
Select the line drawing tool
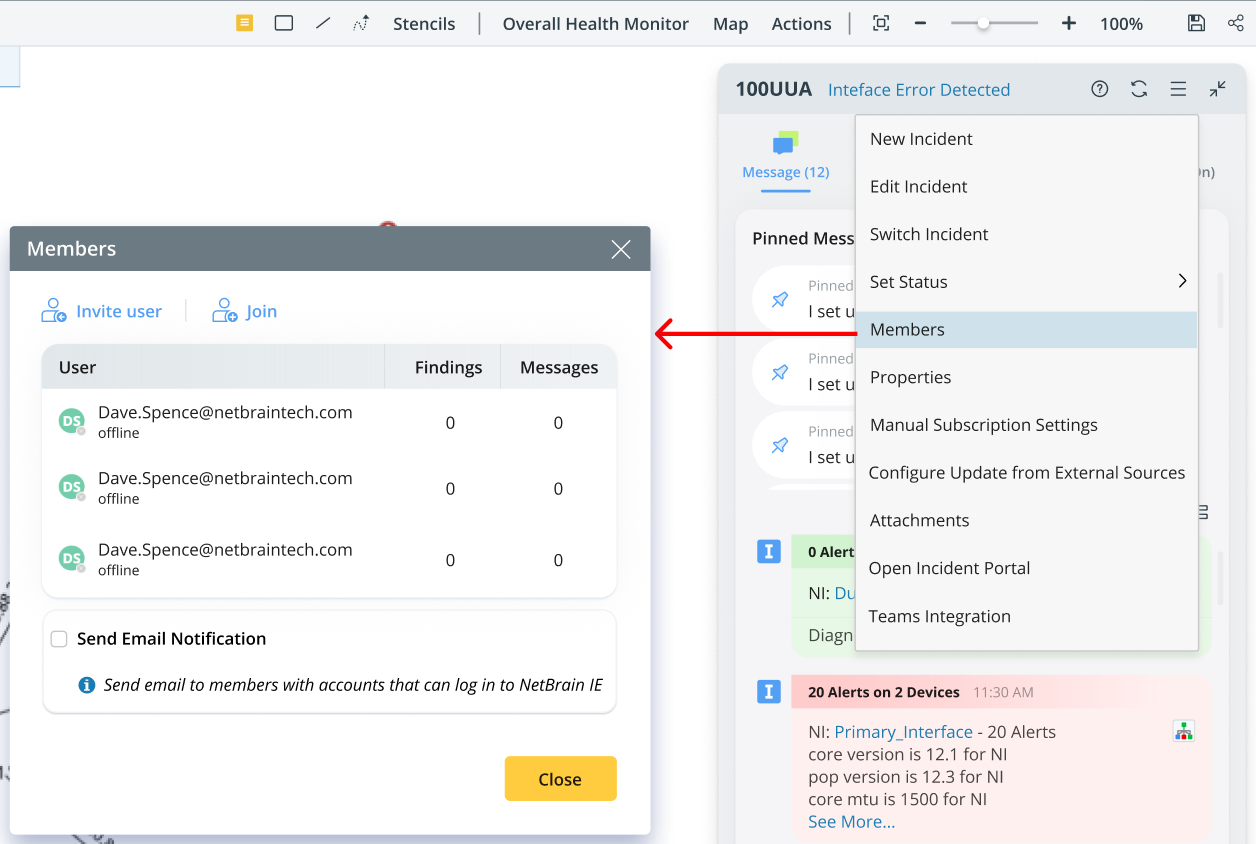click(323, 23)
